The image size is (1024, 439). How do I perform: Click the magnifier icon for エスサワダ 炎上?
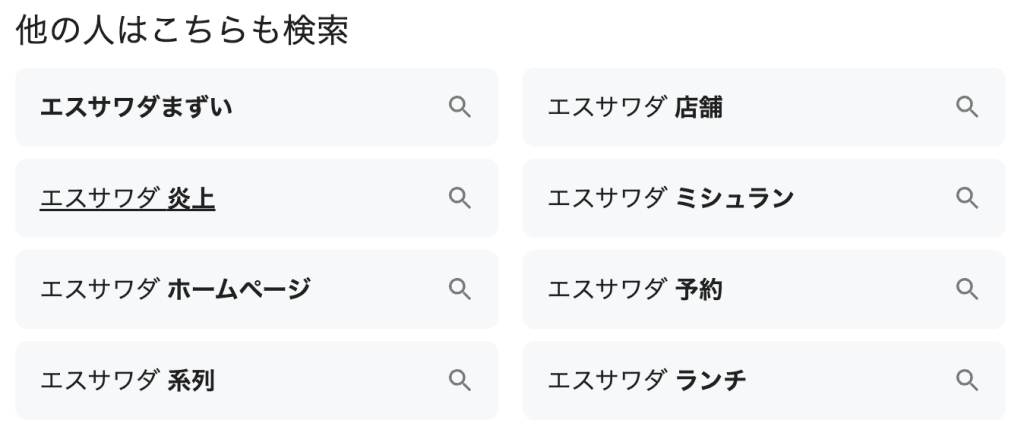[459, 198]
